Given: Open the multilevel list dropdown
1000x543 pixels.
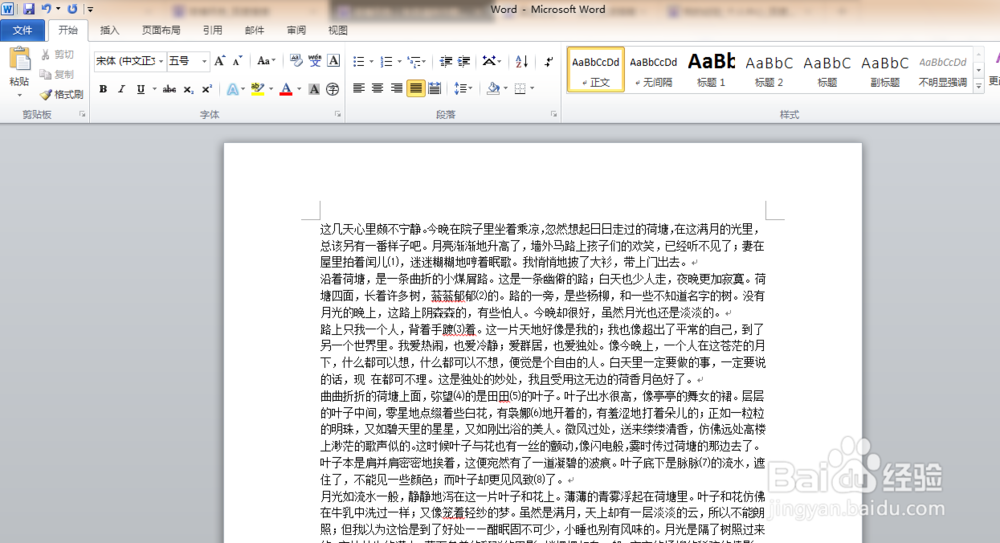Looking at the screenshot, I should [416, 61].
